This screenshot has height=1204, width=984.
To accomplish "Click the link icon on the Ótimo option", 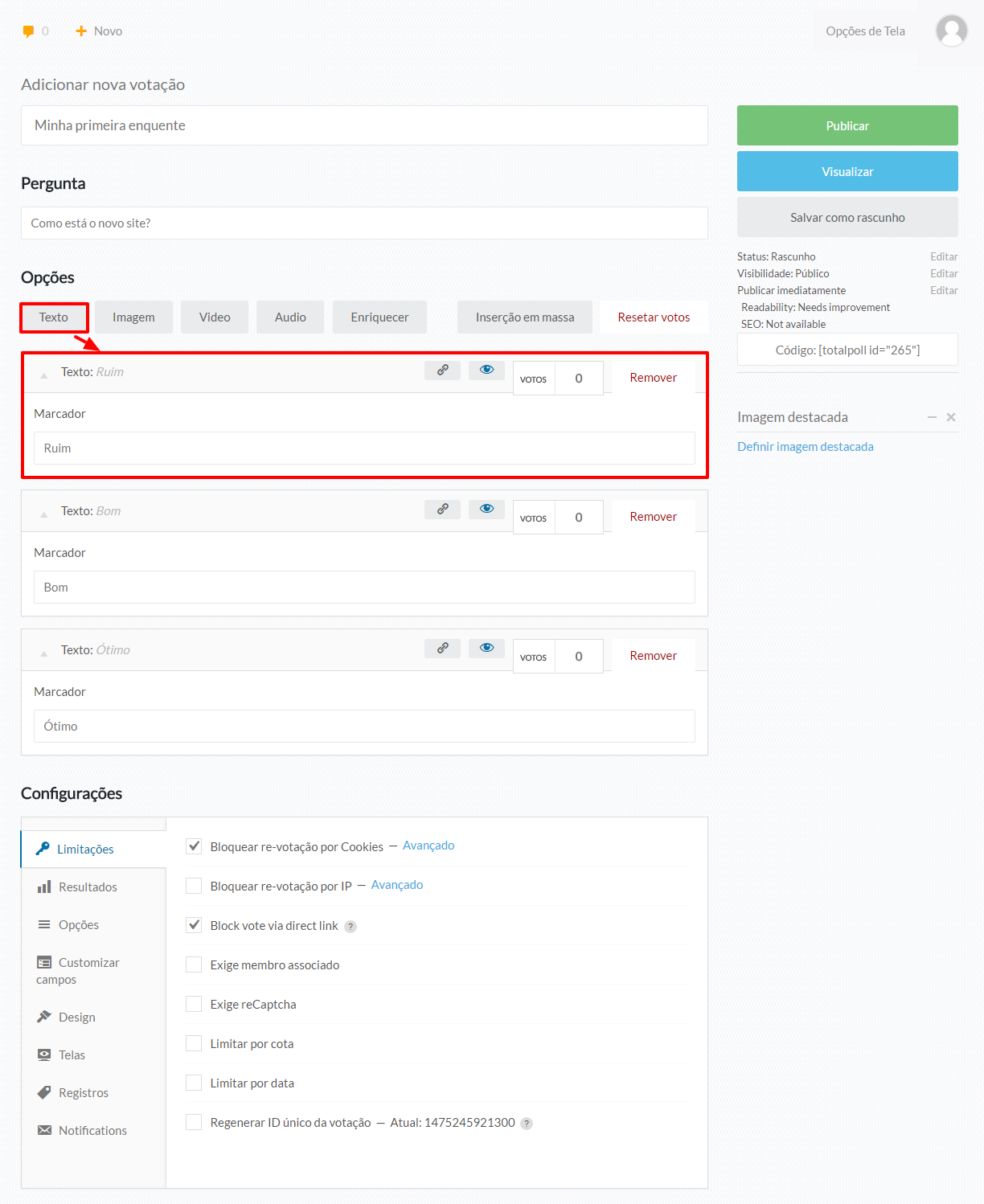I will coord(442,649).
